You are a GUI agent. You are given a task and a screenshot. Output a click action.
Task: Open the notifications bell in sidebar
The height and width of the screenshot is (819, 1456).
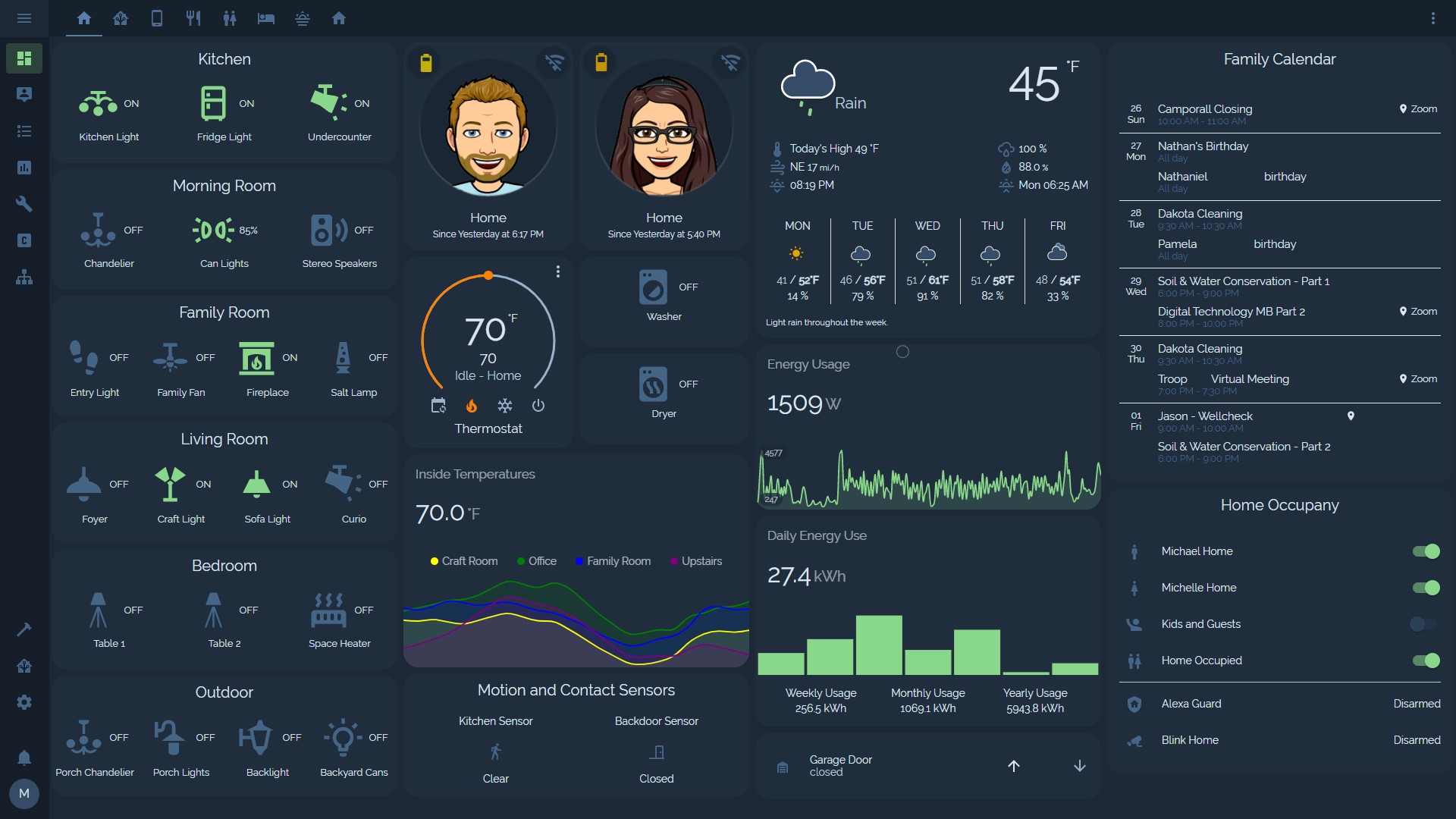click(x=24, y=758)
